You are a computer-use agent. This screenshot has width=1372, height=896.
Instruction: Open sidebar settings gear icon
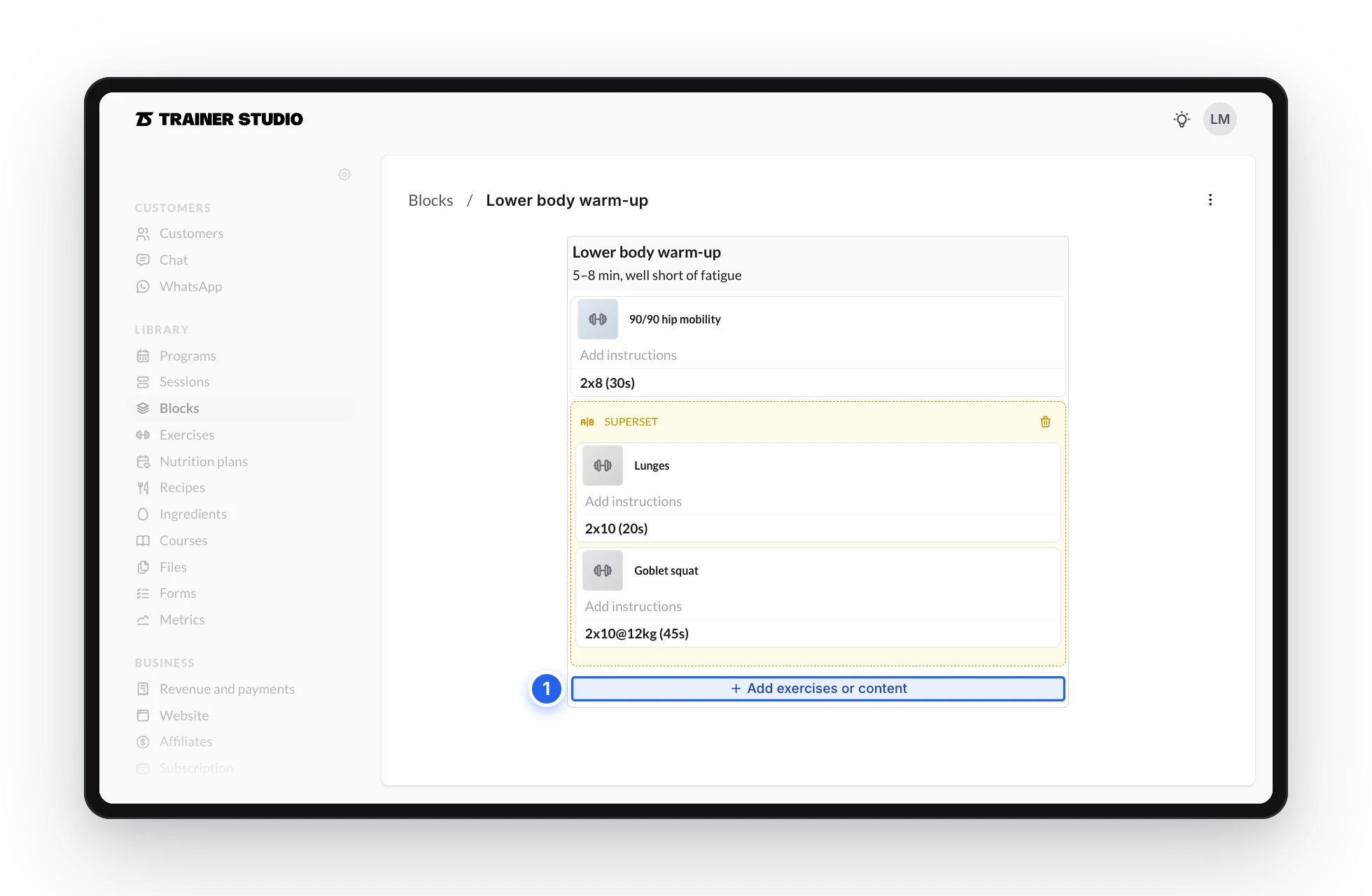[x=344, y=174]
